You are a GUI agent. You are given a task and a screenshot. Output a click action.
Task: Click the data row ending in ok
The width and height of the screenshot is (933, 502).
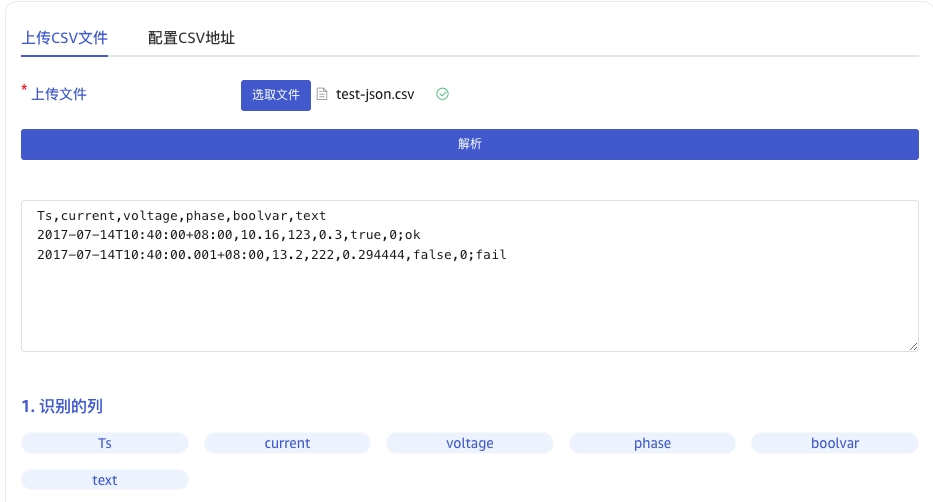pyautogui.click(x=228, y=235)
